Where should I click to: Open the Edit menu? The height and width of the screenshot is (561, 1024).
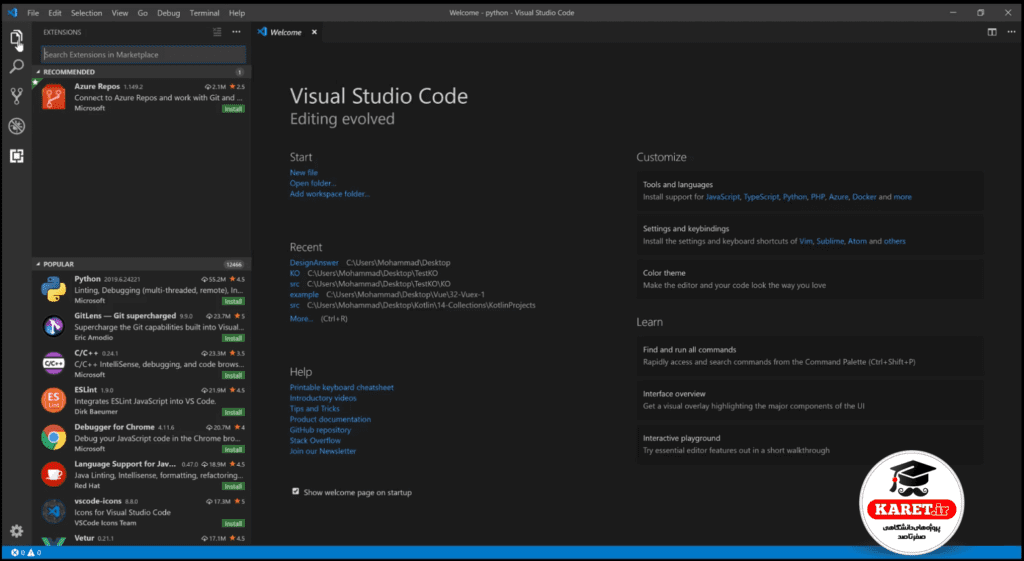55,12
